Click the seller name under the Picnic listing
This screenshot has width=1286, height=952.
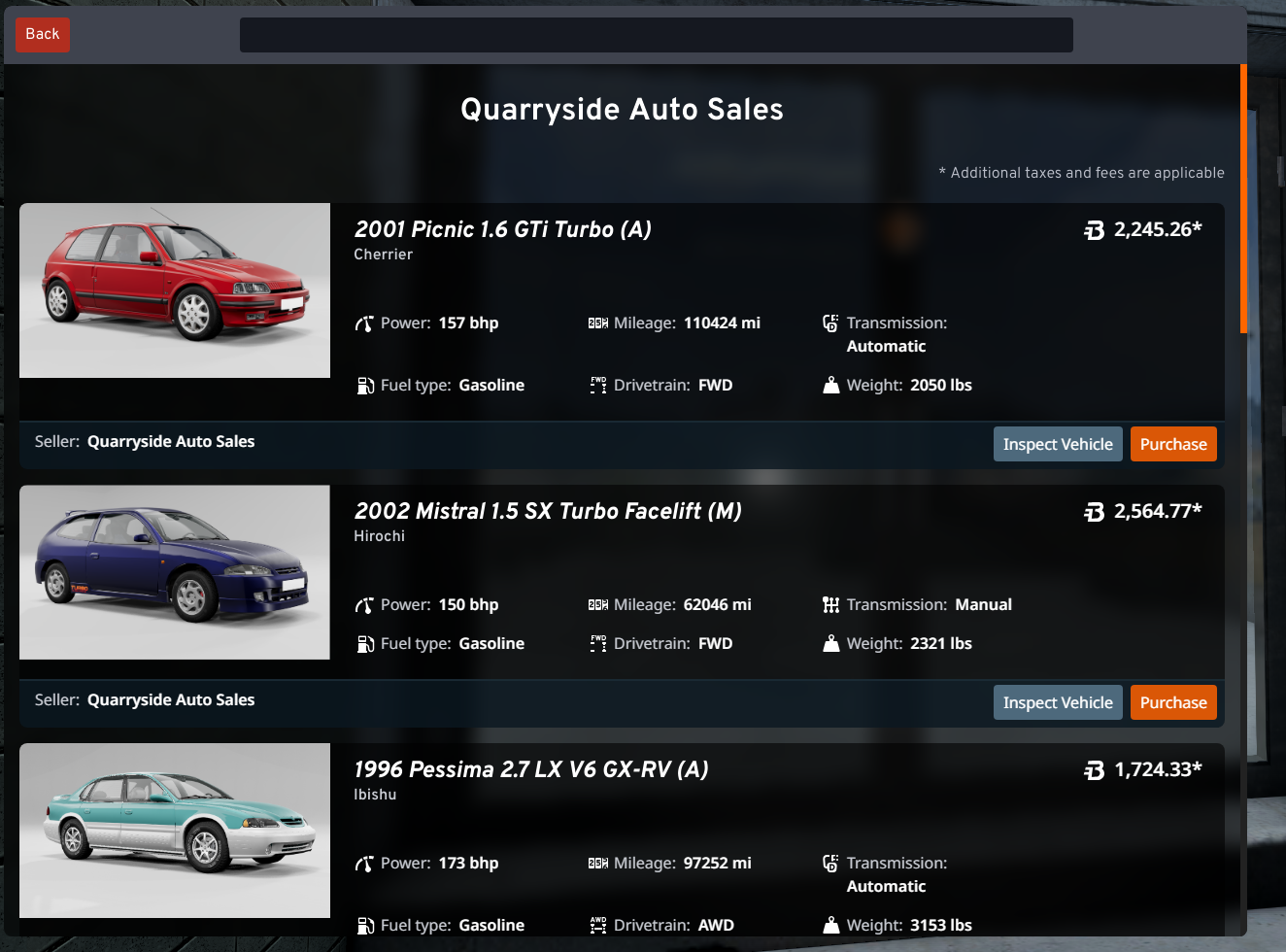[171, 441]
